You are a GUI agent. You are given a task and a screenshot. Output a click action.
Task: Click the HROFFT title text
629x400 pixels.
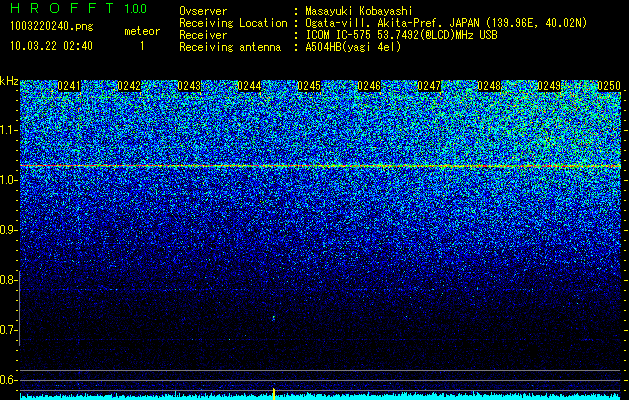(x=62, y=8)
